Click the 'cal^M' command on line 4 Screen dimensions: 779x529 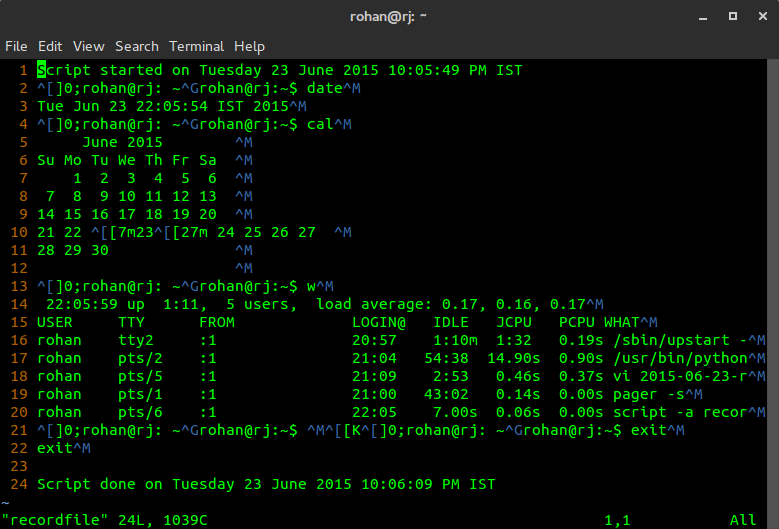(329, 124)
